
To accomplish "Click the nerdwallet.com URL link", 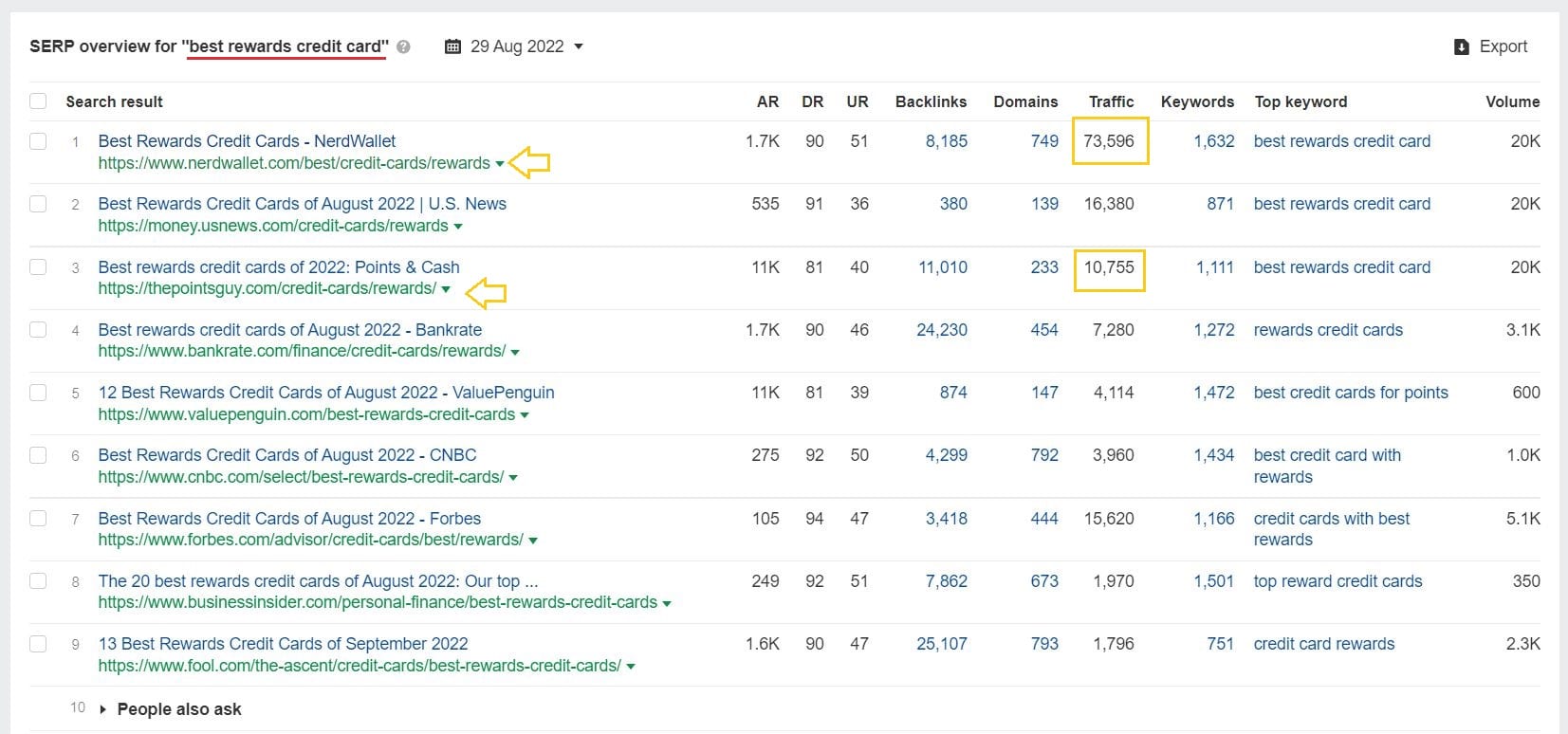I will point(294,163).
